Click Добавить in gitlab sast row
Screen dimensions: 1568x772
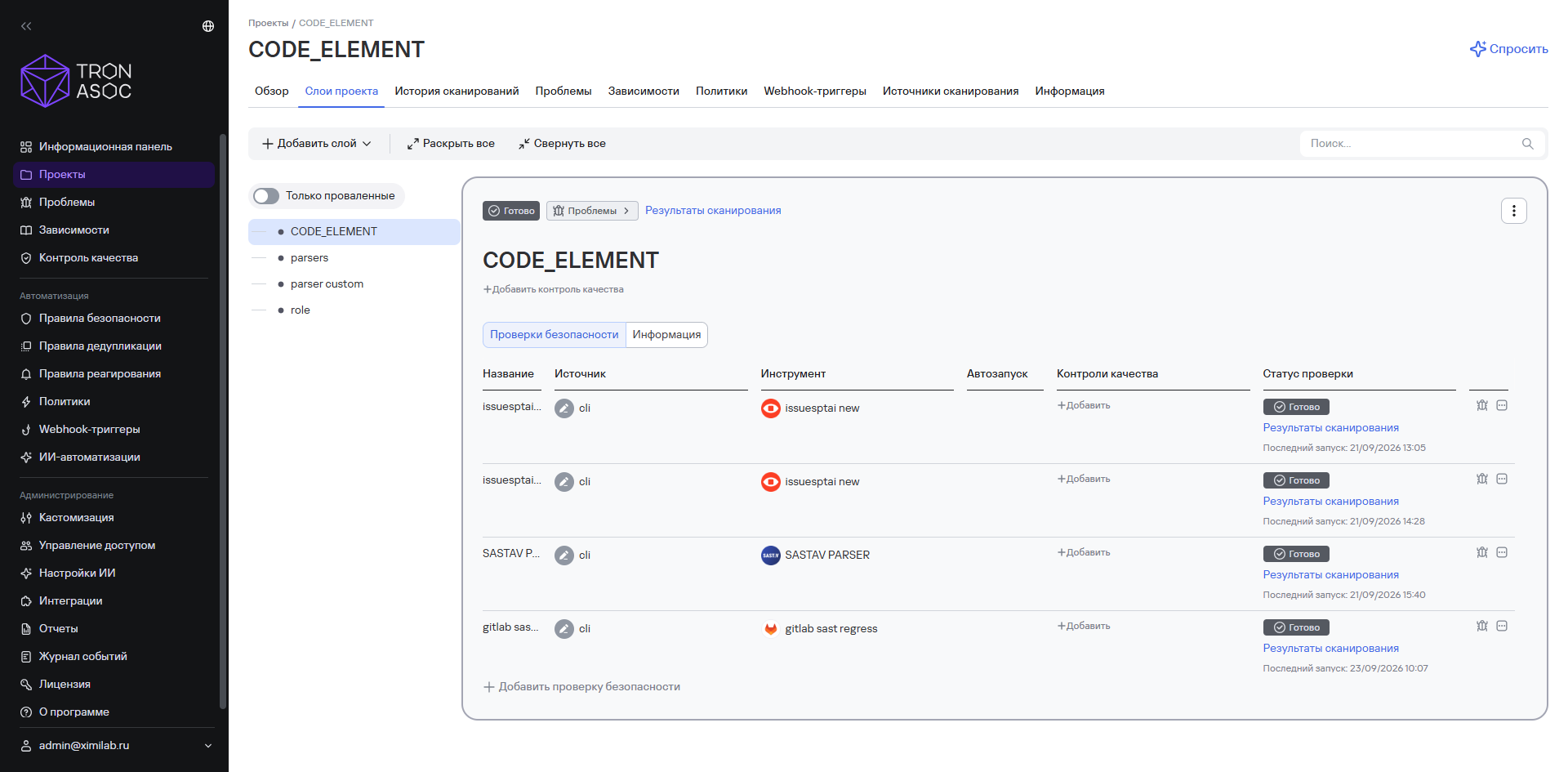tap(1084, 627)
